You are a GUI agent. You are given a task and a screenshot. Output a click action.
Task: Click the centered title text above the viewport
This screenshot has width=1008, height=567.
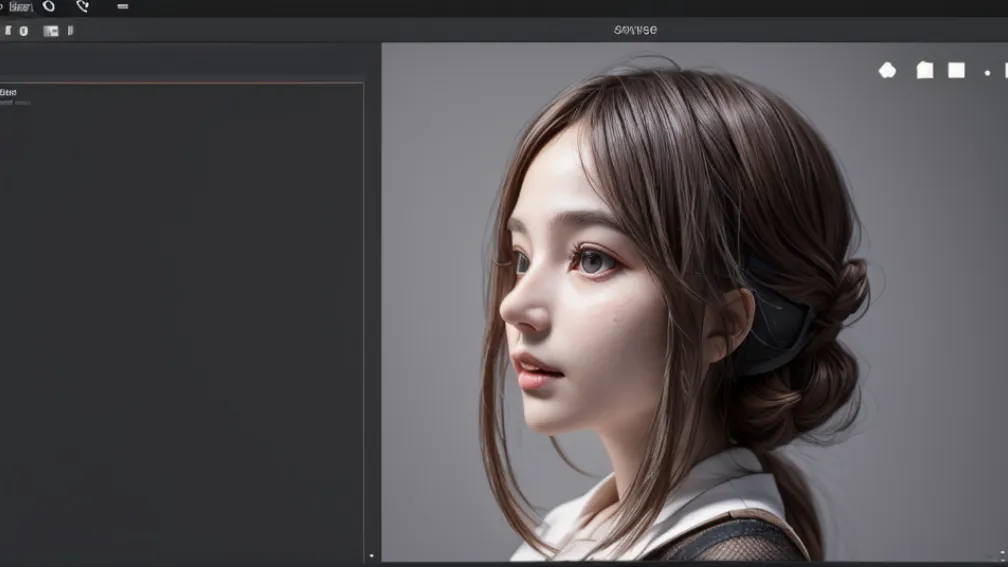(x=635, y=30)
